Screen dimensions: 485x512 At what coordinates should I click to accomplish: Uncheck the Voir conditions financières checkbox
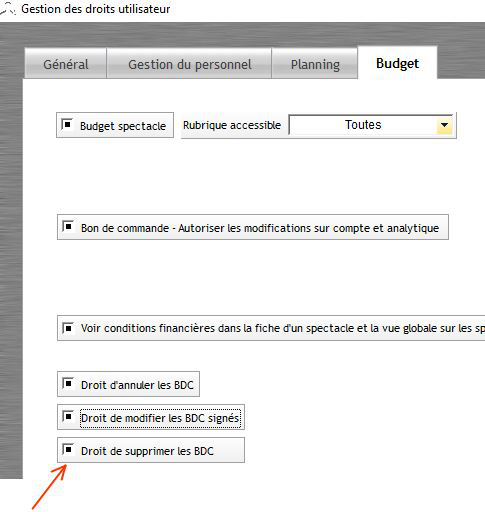[68, 328]
